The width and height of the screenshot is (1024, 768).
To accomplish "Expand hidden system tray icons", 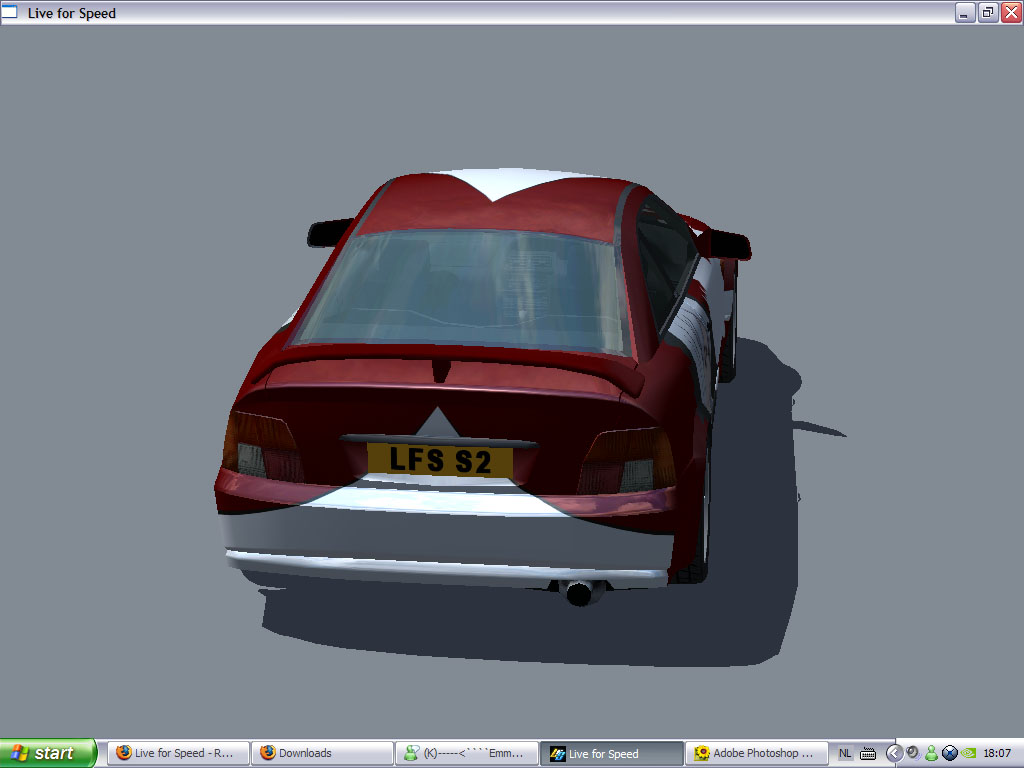I will tap(893, 753).
